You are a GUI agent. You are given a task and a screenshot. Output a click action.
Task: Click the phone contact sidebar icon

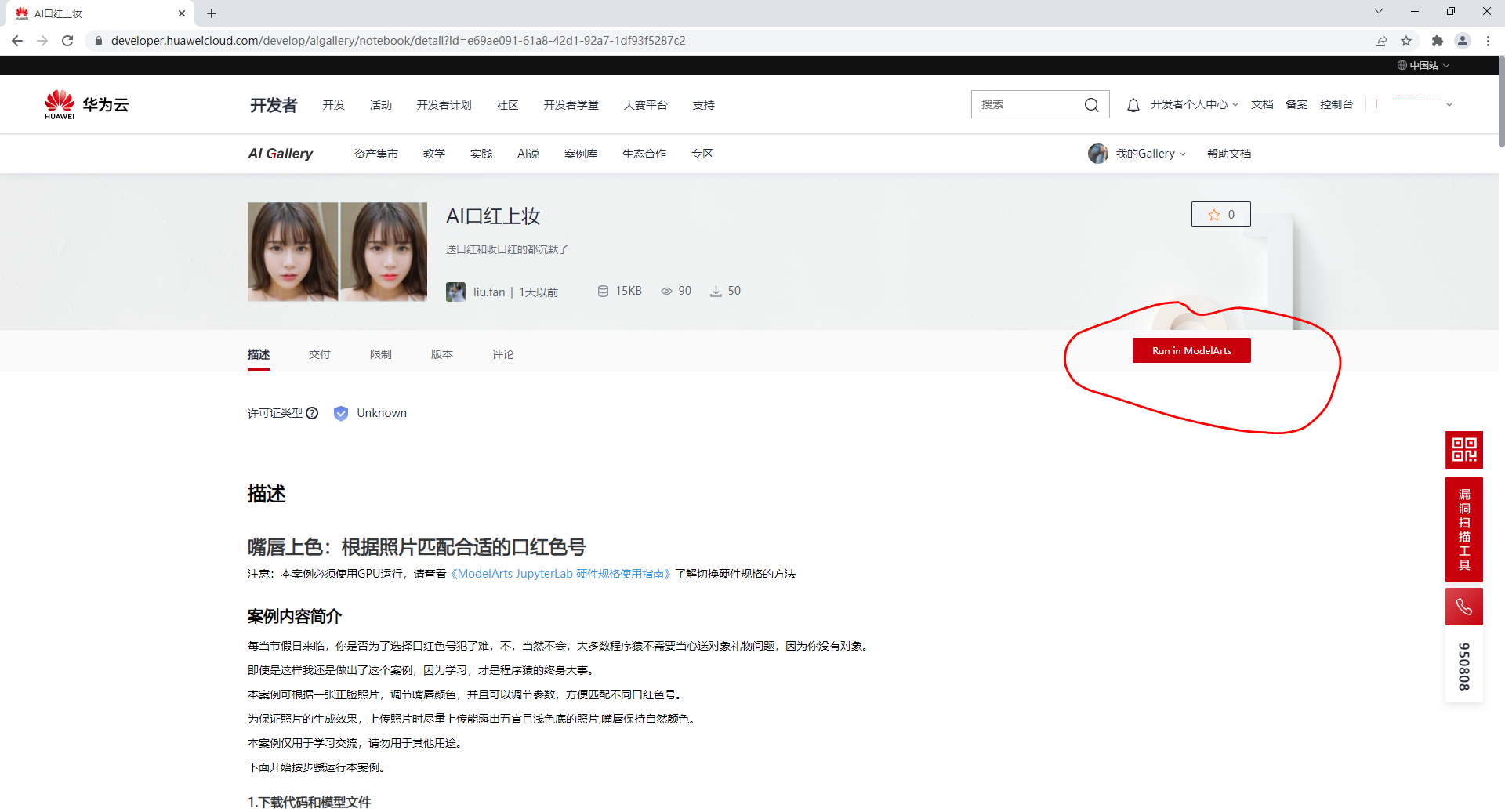[1463, 606]
